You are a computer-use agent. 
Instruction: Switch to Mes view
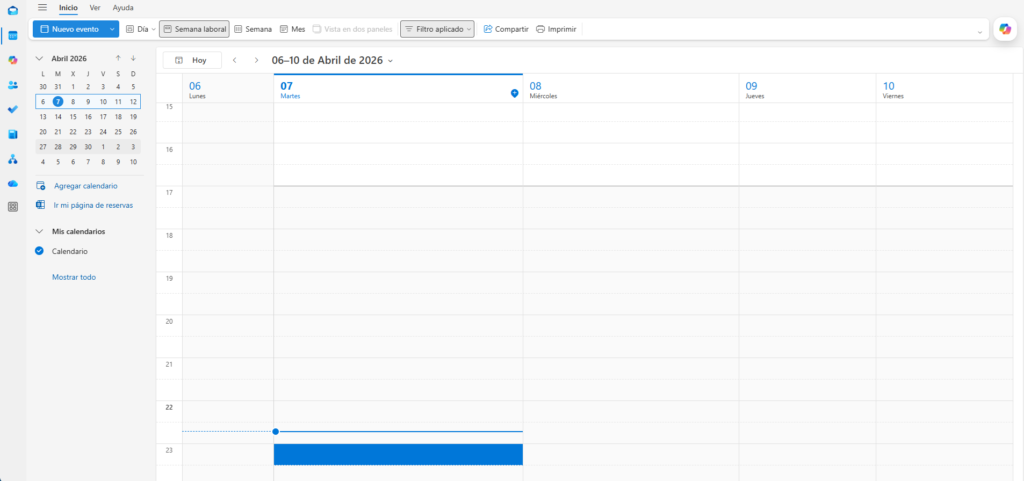tap(292, 29)
